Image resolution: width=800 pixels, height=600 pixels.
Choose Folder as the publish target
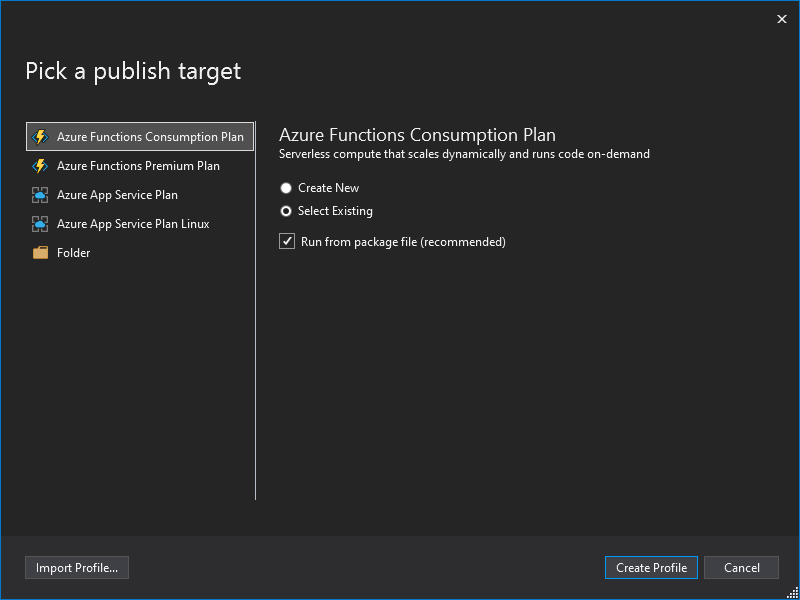tap(74, 253)
